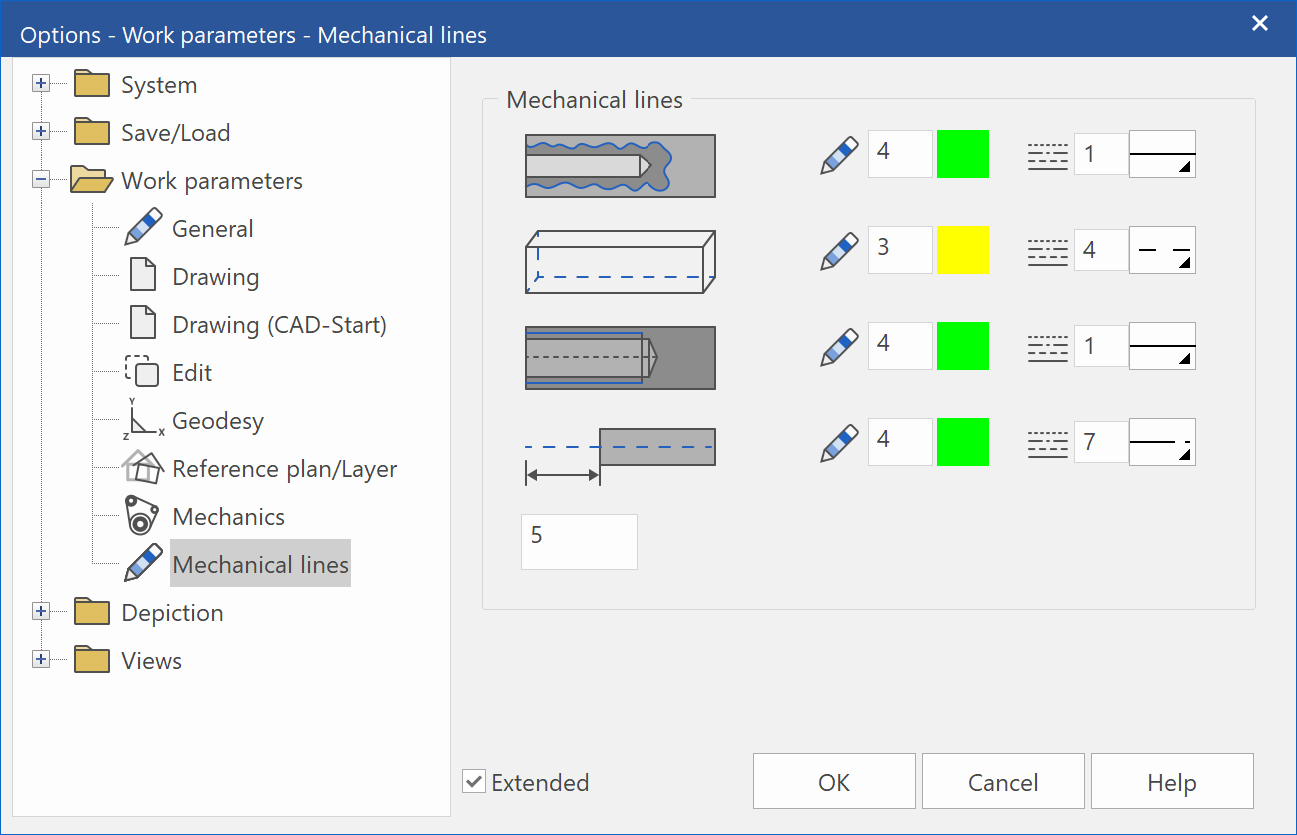Click the Edit selection icon

[x=143, y=372]
